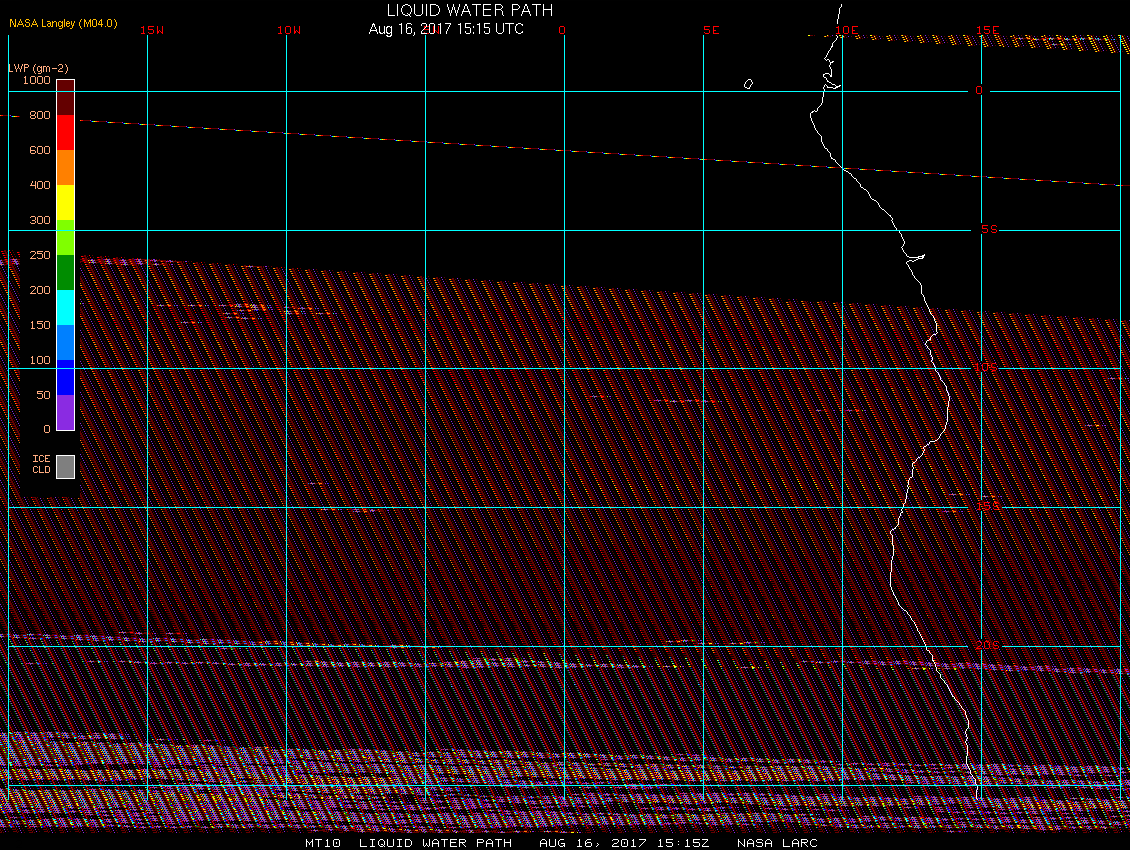Choose the dark green 200–250 legend swatch
1130x850 pixels.
coord(66,273)
